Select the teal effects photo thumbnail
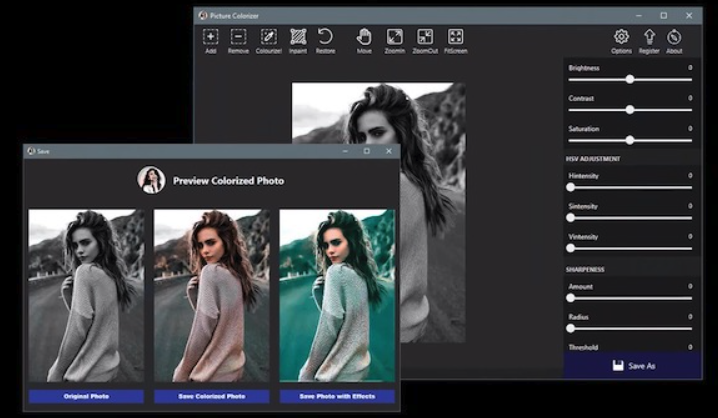The height and width of the screenshot is (418, 718). point(337,296)
